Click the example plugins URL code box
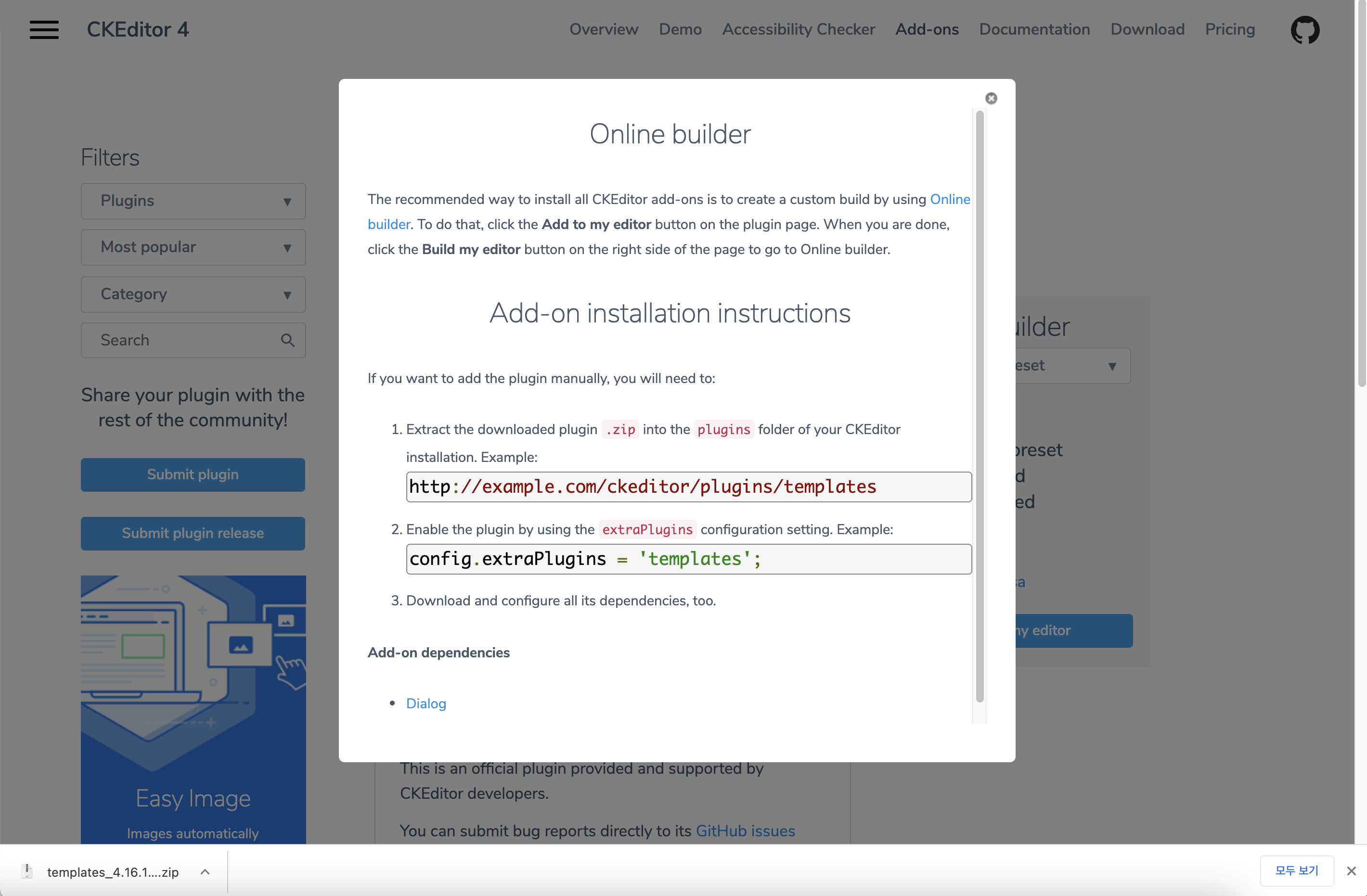The width and height of the screenshot is (1367, 896). (689, 486)
